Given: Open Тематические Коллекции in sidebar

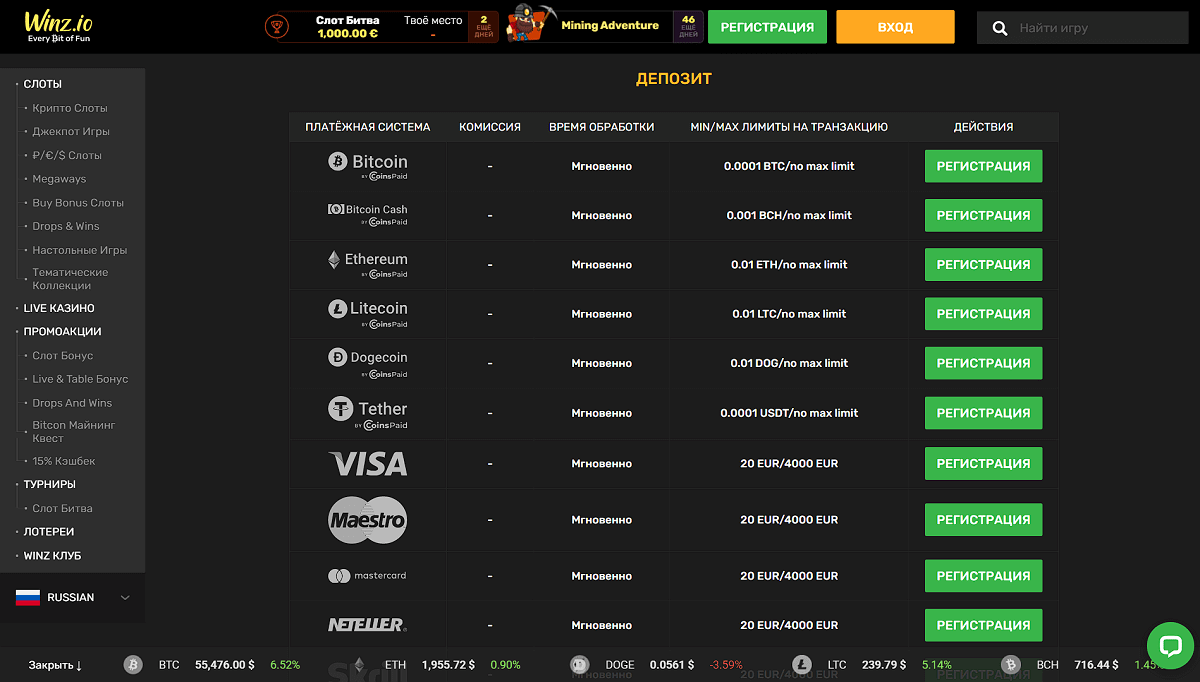Looking at the screenshot, I should point(70,279).
